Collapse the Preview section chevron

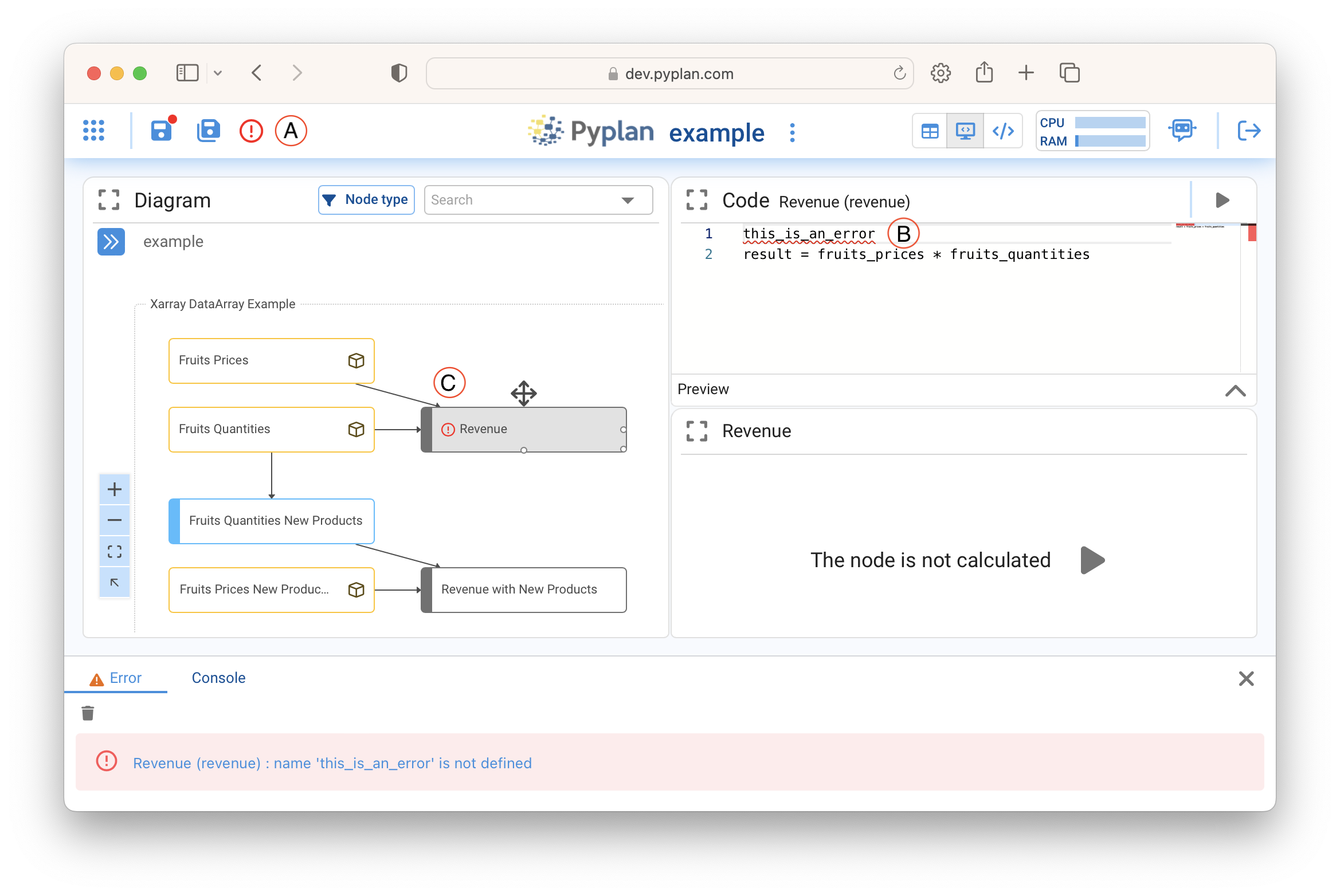1235,391
